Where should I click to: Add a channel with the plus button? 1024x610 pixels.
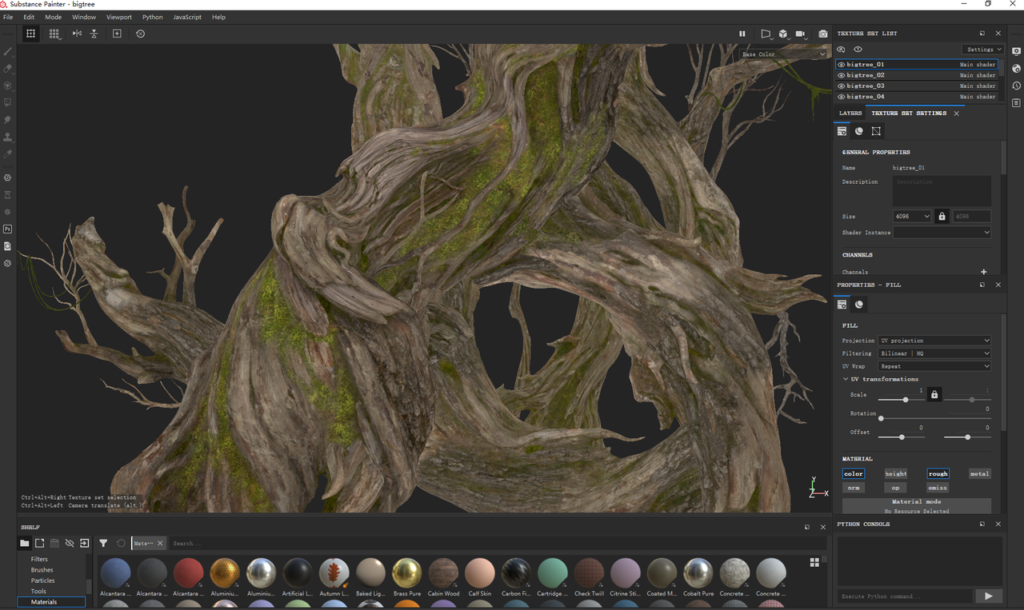coord(983,272)
